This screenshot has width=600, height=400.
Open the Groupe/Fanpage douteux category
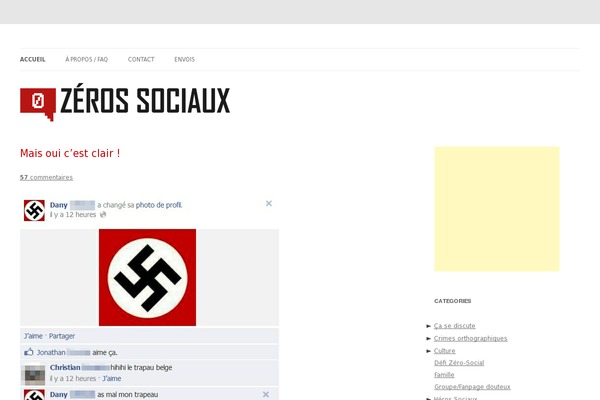pos(472,387)
